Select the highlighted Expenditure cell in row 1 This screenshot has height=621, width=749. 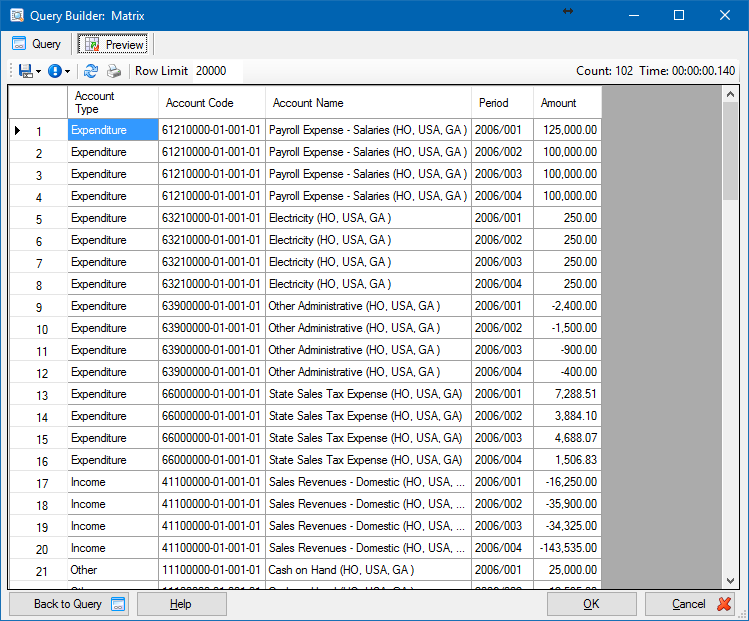[113, 130]
